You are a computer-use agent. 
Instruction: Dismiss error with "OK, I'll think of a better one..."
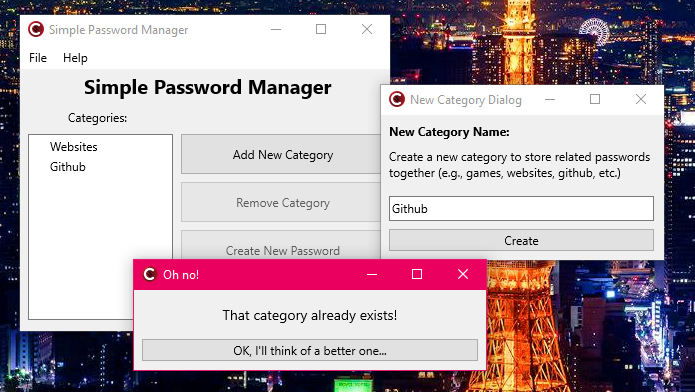tap(310, 350)
